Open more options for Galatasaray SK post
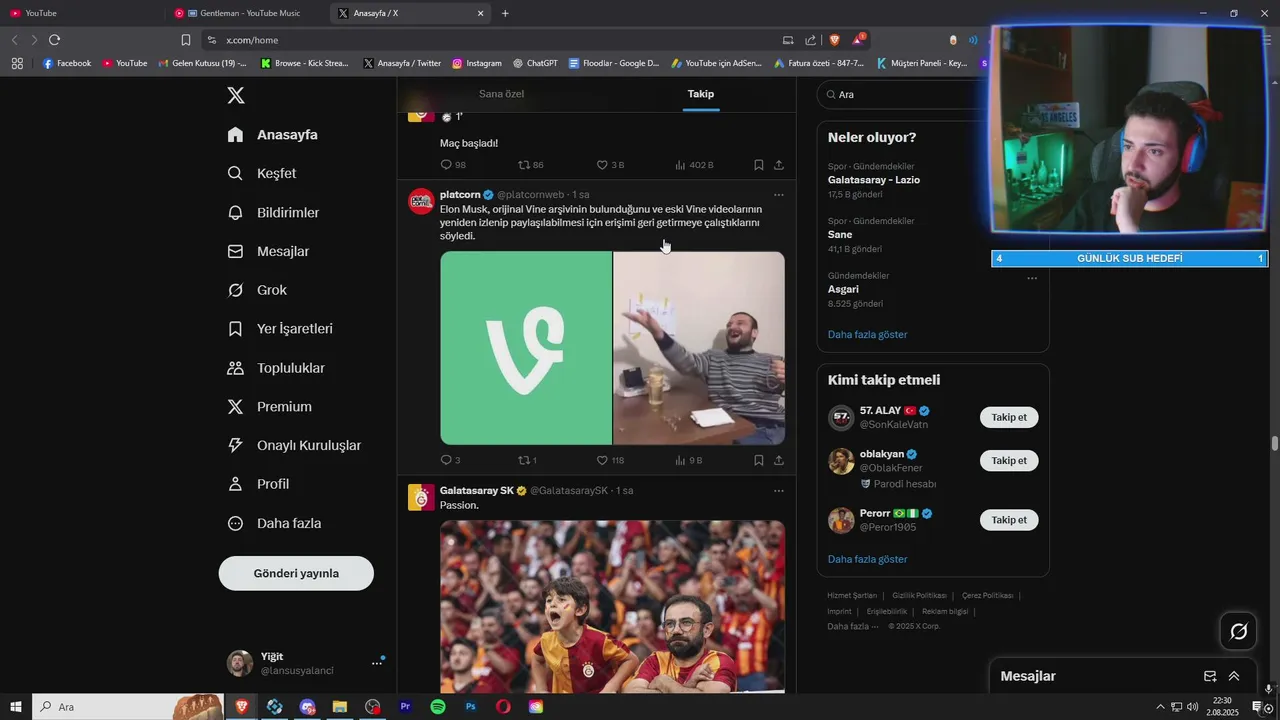The height and width of the screenshot is (720, 1280). pos(778,491)
